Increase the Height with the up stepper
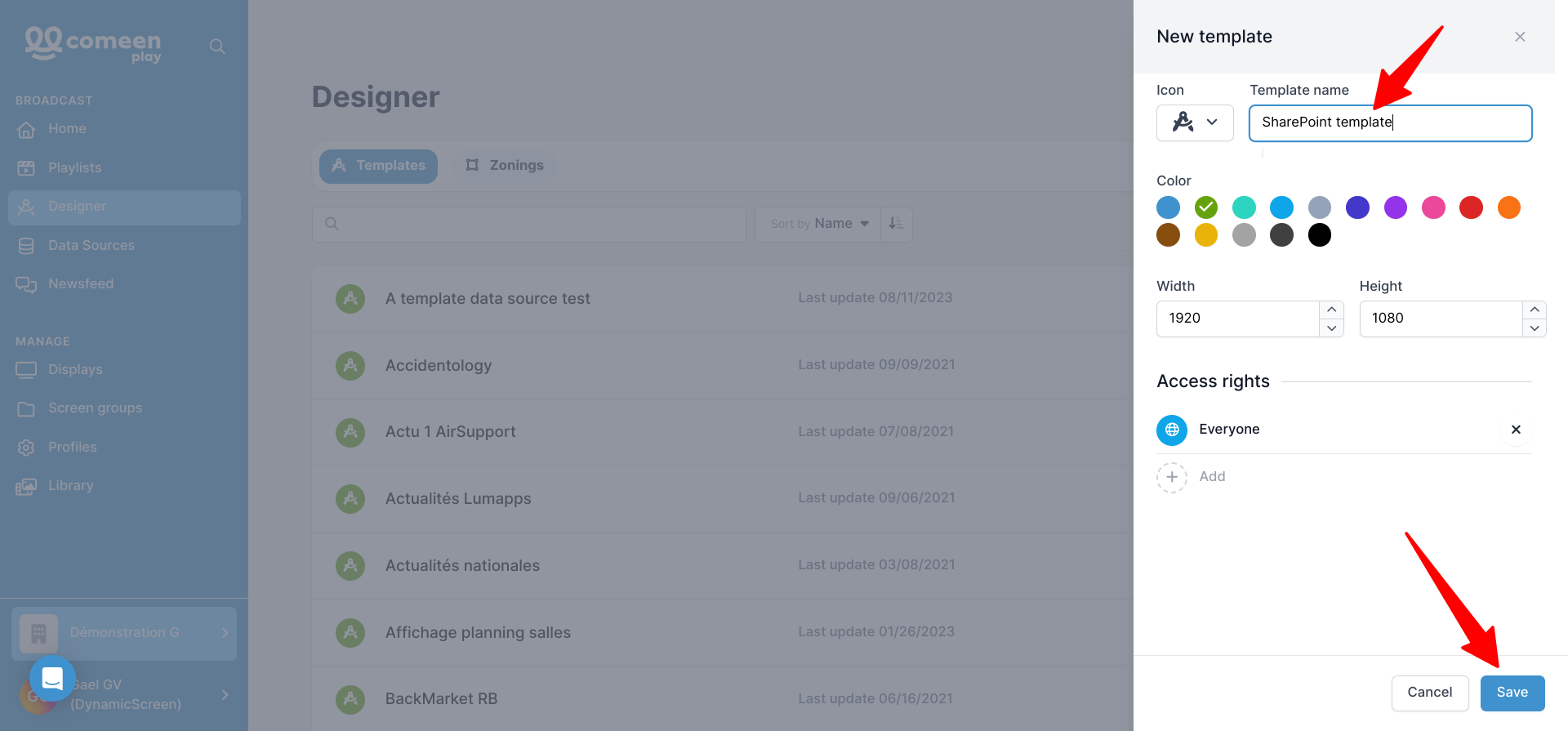Viewport: 1568px width, 731px height. [x=1535, y=310]
